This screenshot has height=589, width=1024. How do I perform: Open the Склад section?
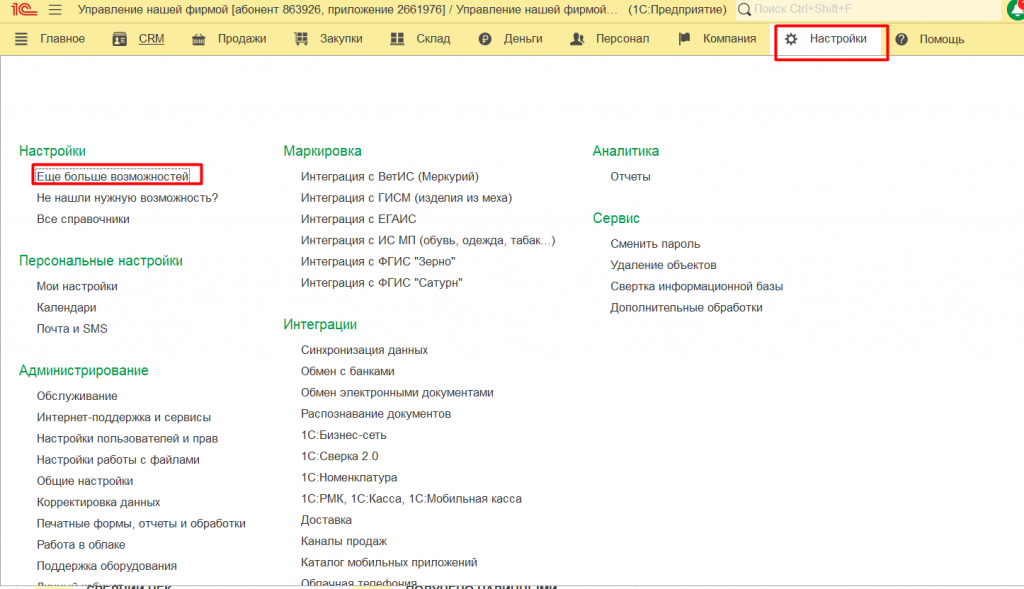tap(434, 39)
